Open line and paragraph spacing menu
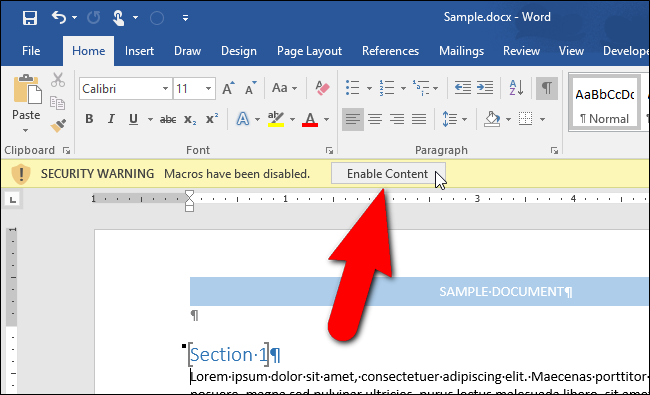 pyautogui.click(x=454, y=119)
